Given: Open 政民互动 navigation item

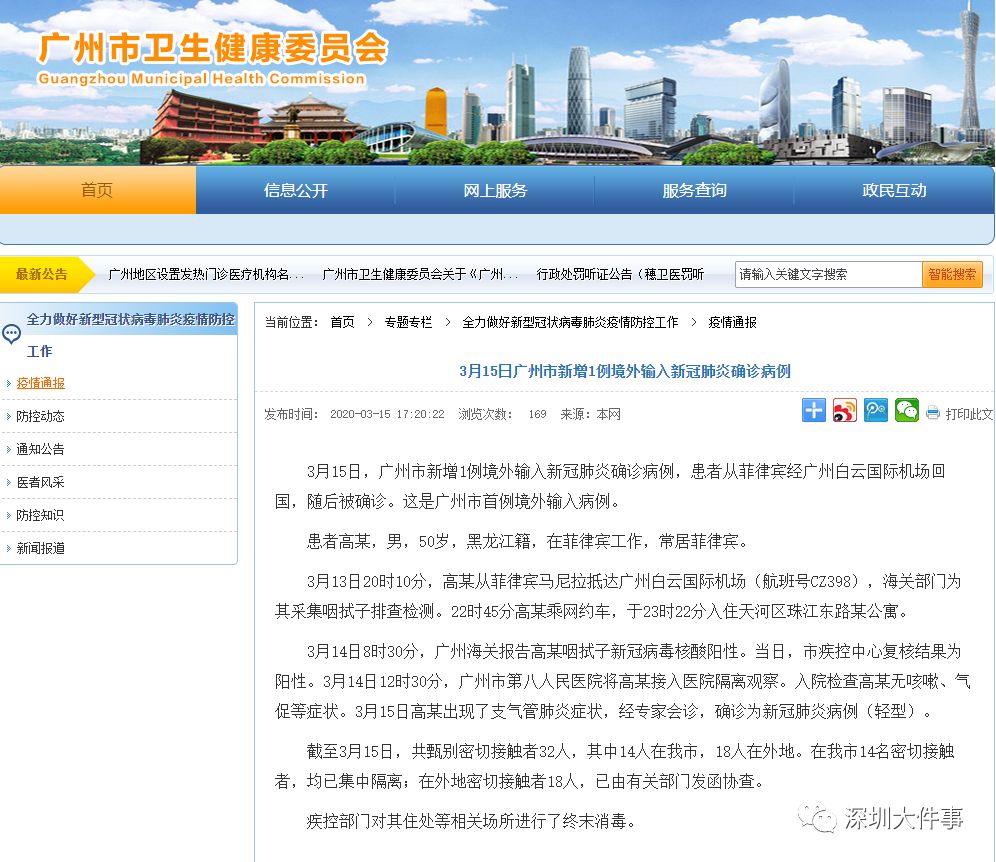Looking at the screenshot, I should point(894,190).
